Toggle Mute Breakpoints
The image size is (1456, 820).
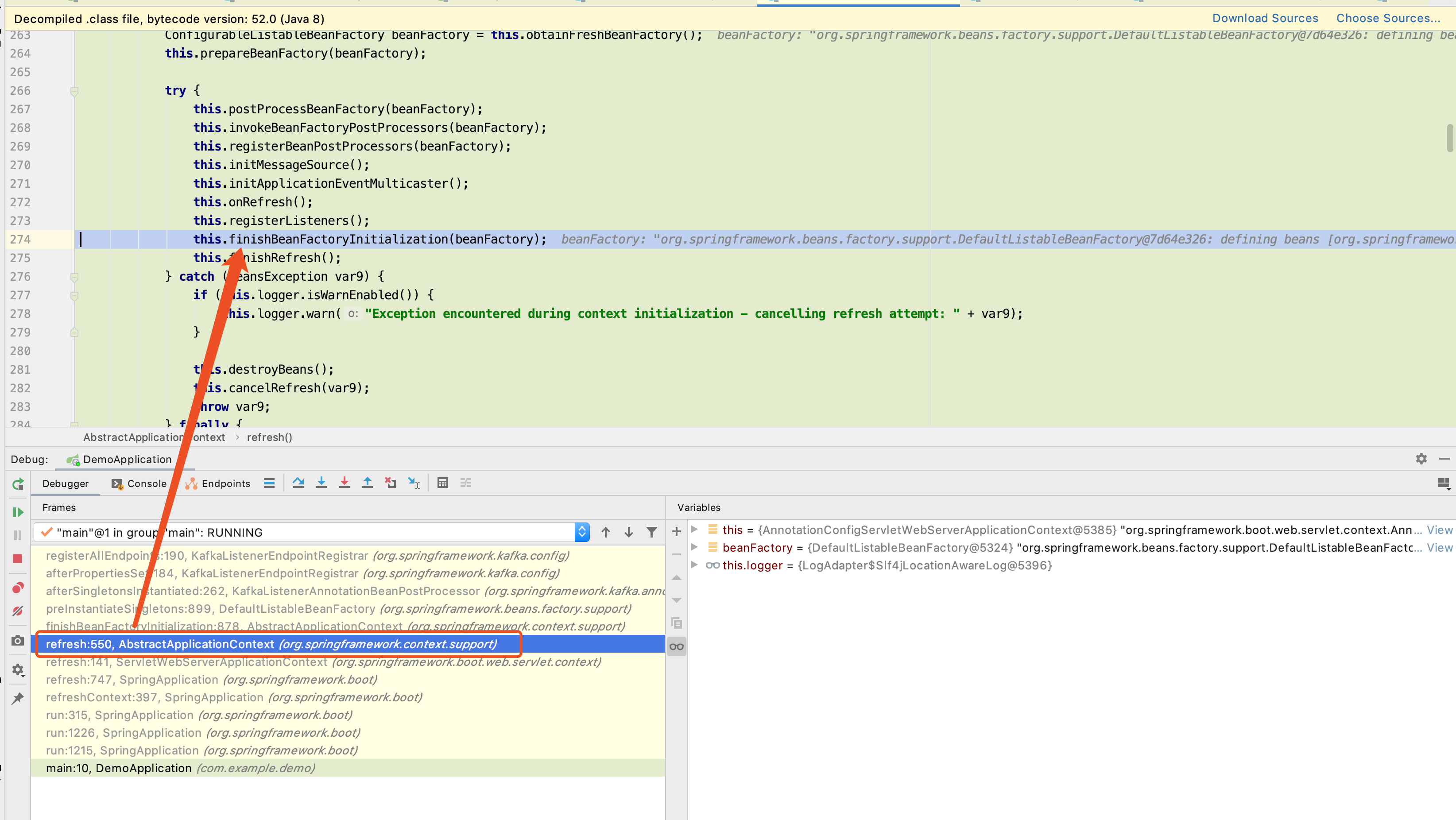coord(18,611)
